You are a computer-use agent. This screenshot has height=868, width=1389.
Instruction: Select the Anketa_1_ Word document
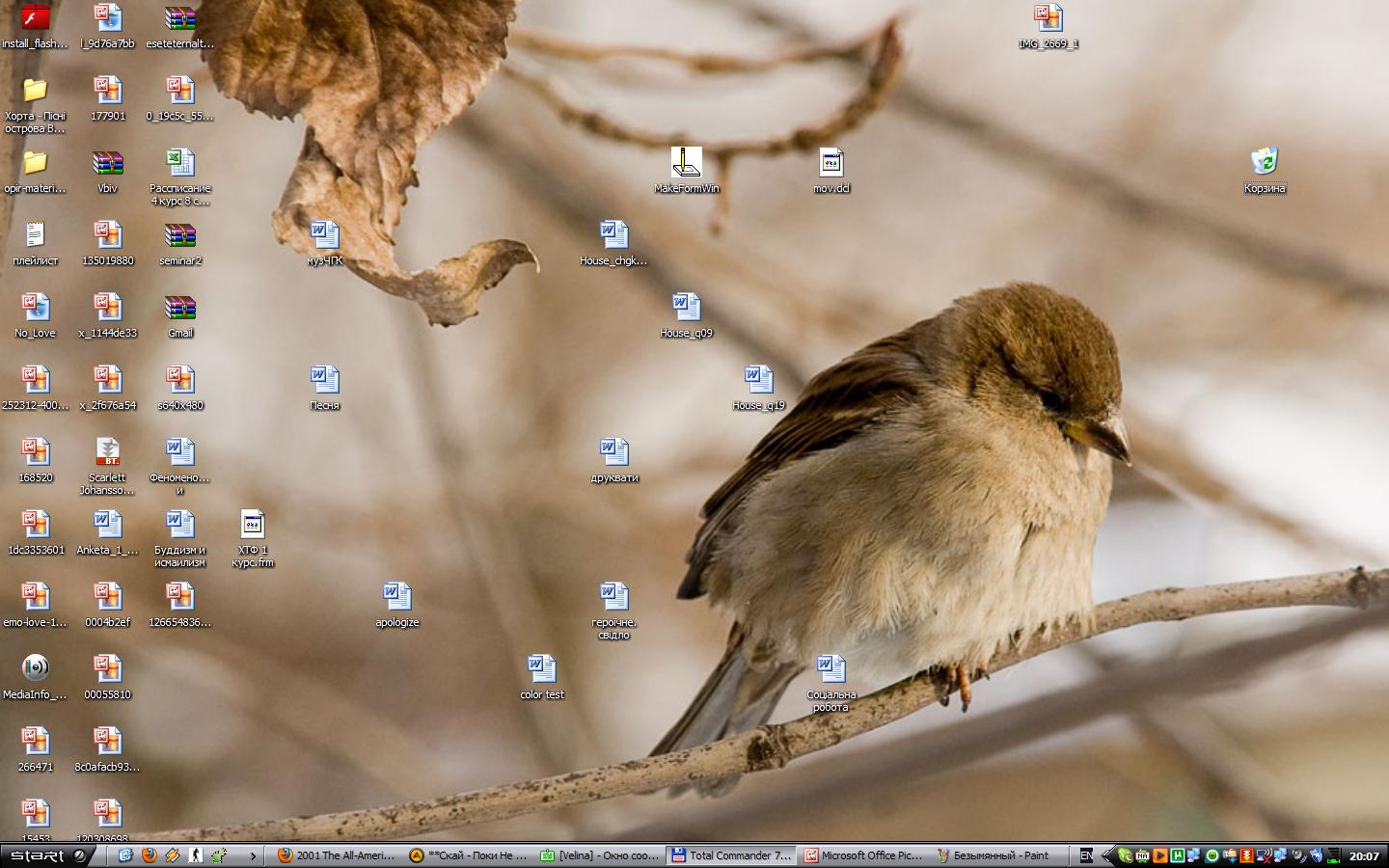click(x=108, y=532)
